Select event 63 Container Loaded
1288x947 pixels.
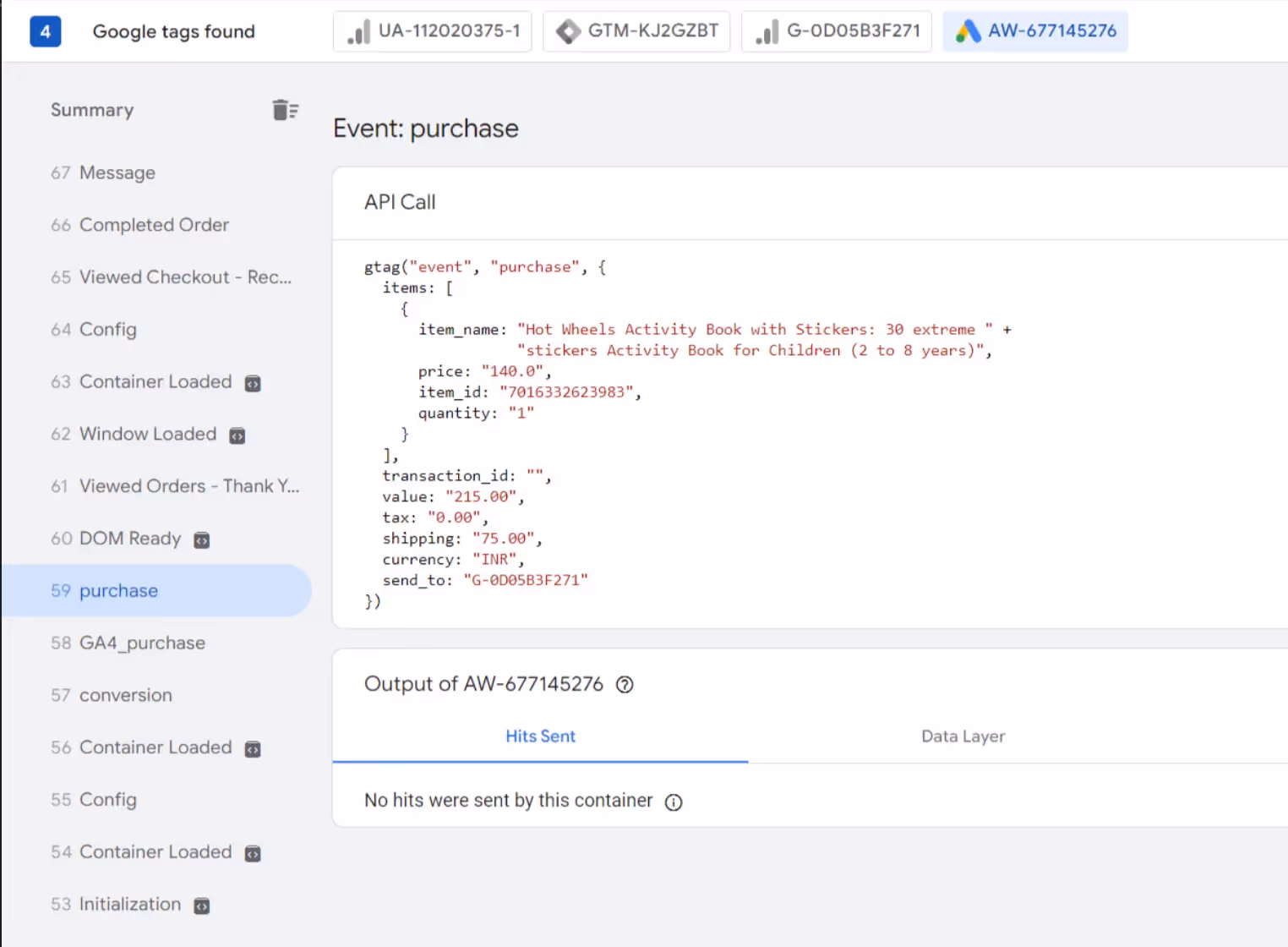pos(156,382)
